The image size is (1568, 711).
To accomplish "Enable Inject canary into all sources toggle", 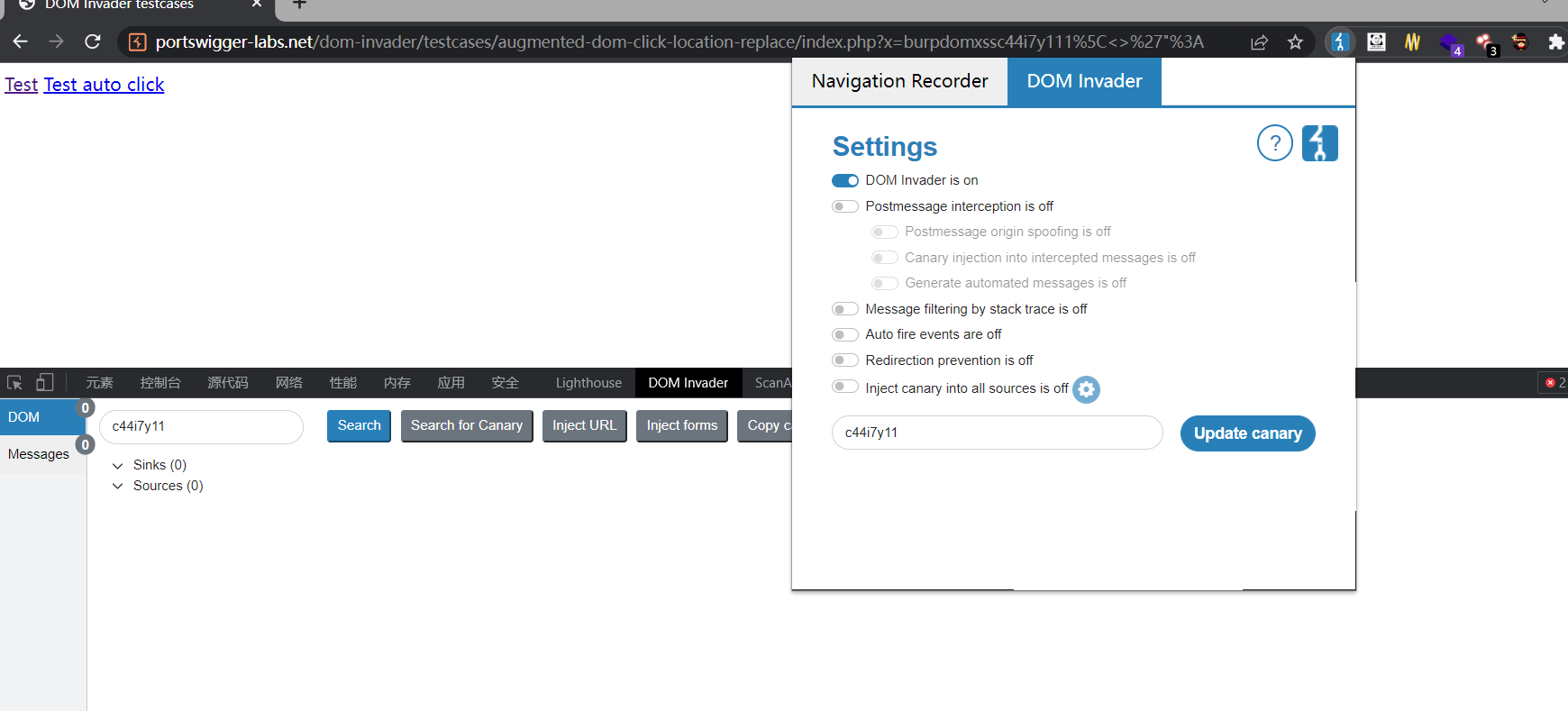I will coord(845,387).
